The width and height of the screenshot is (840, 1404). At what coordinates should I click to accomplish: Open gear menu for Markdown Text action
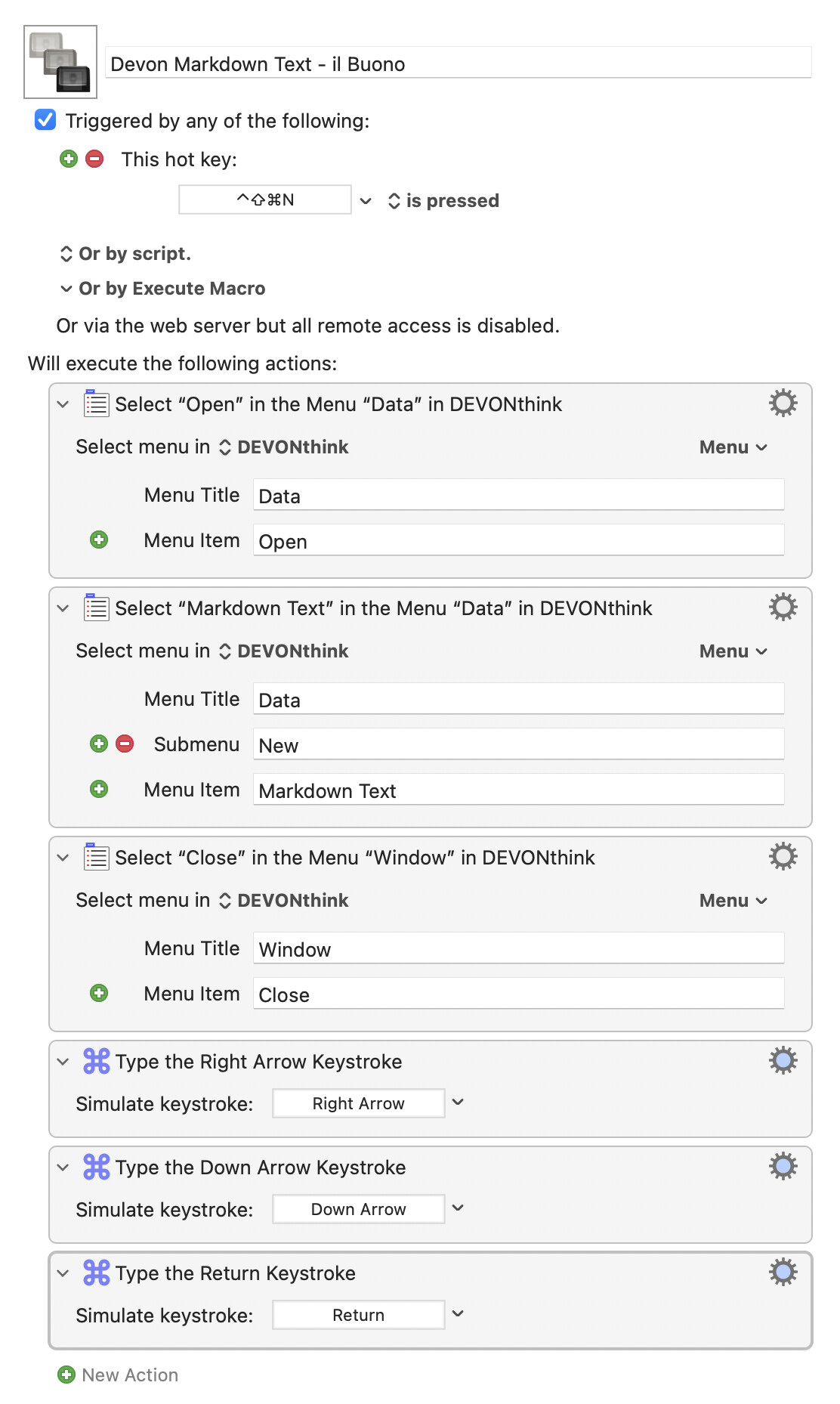(783, 608)
